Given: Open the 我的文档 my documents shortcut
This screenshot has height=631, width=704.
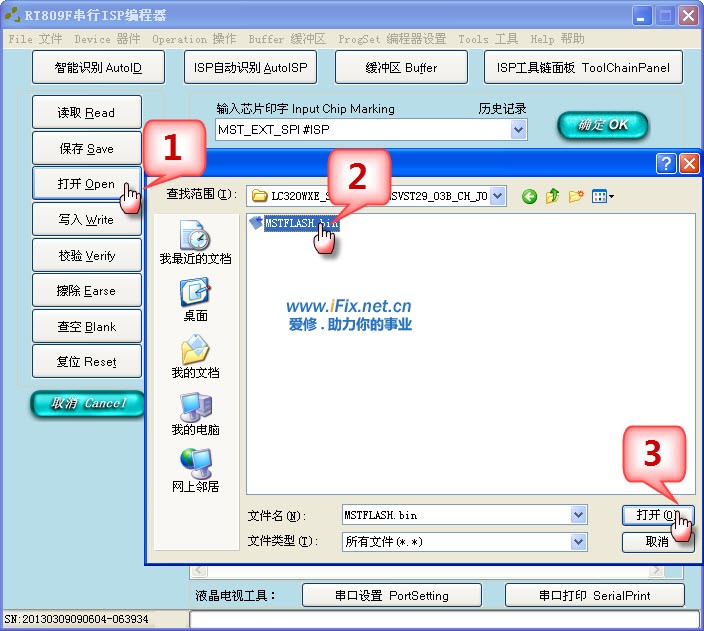Looking at the screenshot, I should pos(195,357).
